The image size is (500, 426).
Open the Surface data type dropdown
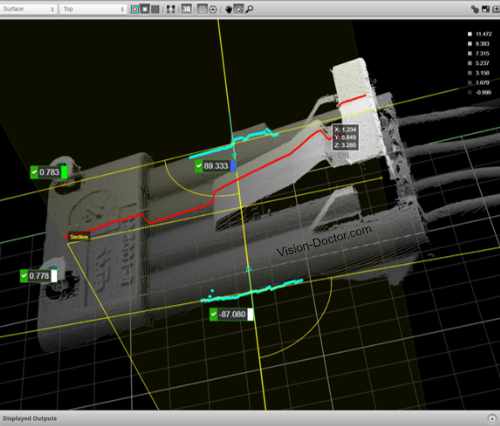pyautogui.click(x=28, y=9)
